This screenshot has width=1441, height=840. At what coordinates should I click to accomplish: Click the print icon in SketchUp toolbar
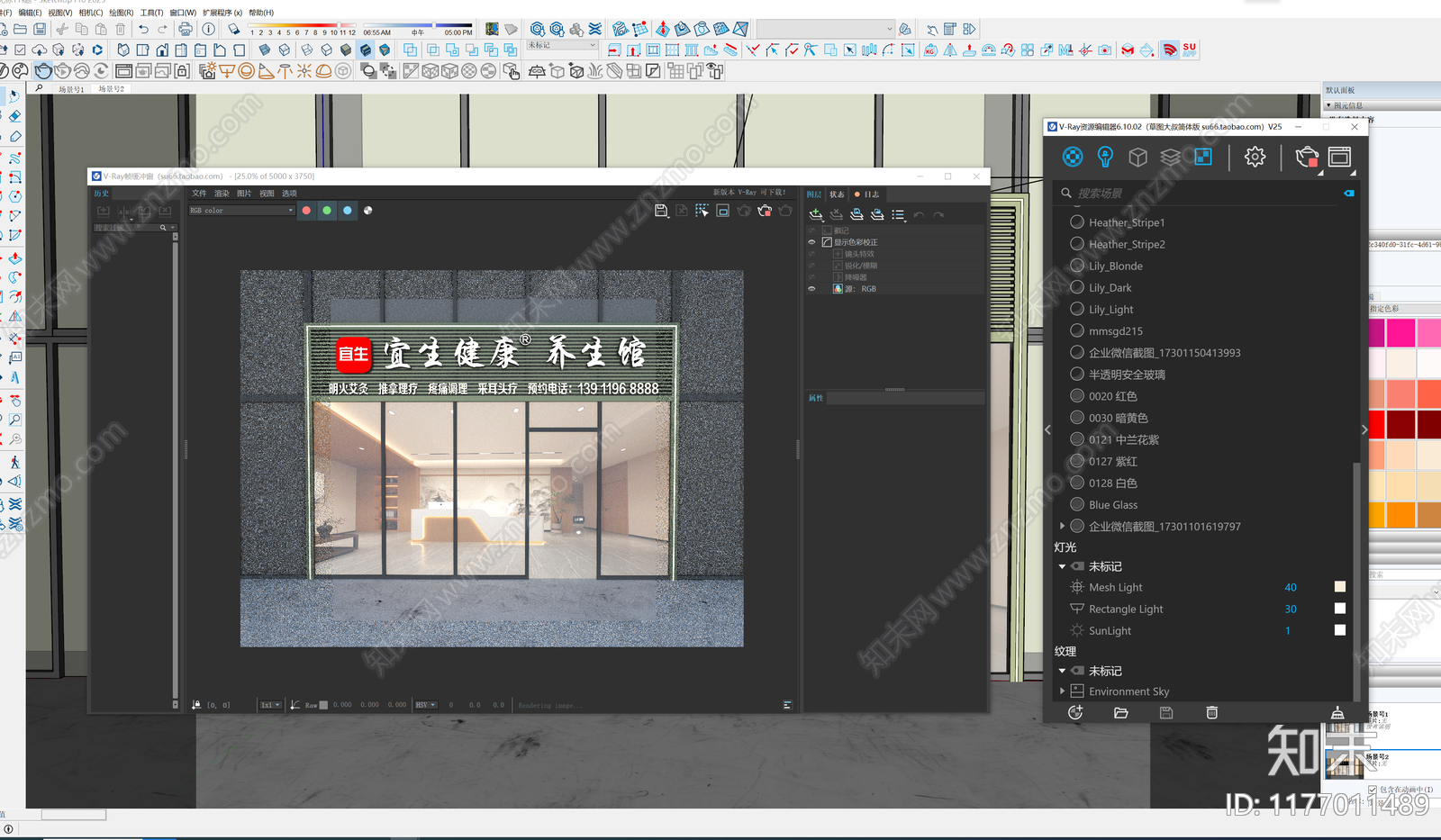pyautogui.click(x=185, y=29)
